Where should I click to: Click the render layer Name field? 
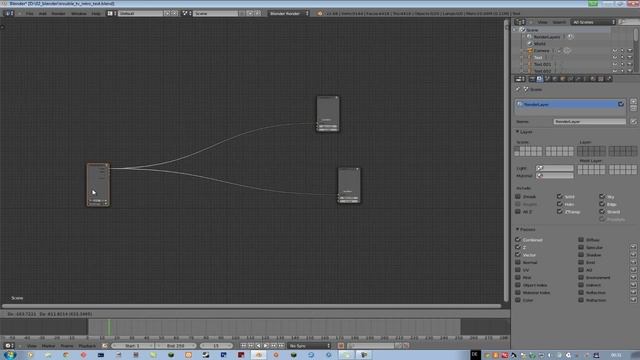coord(589,121)
